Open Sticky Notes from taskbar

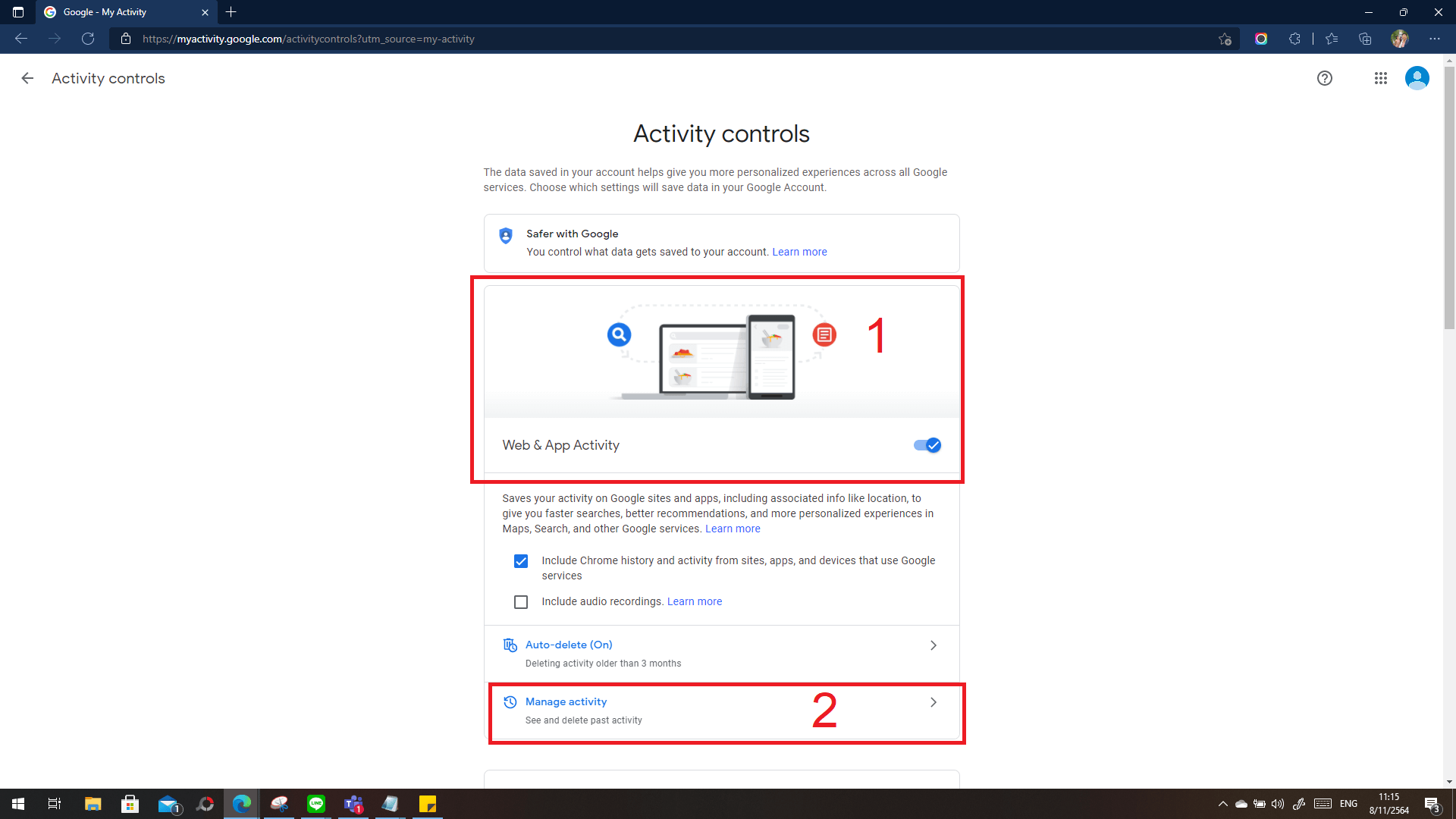(428, 804)
